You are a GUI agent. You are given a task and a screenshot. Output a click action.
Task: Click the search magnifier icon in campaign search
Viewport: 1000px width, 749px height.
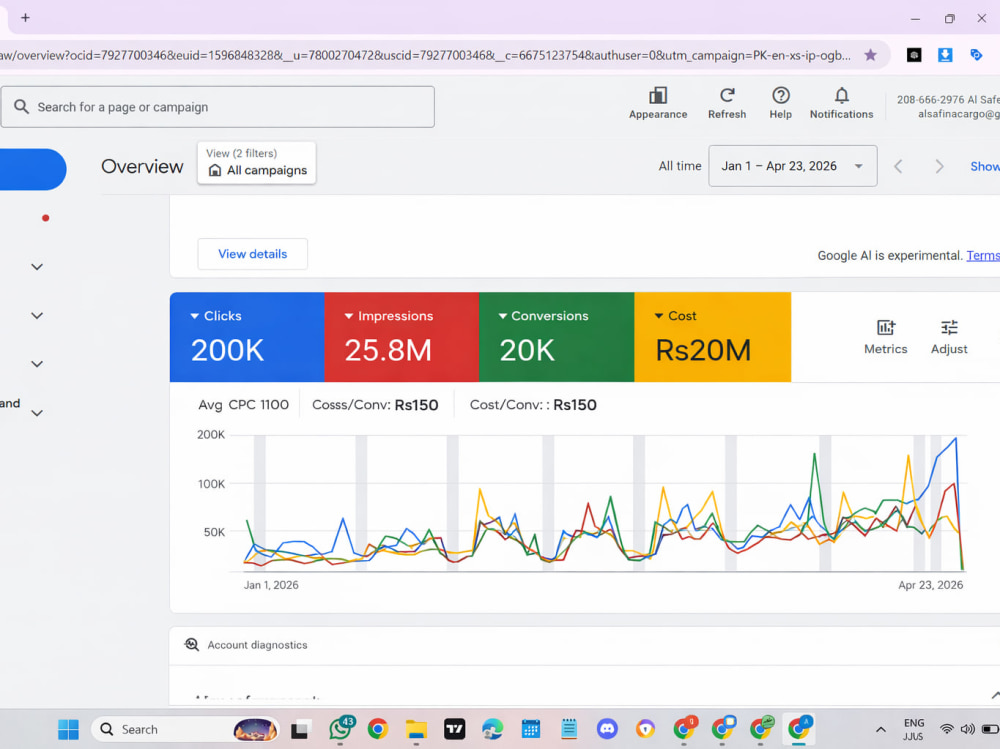point(21,107)
